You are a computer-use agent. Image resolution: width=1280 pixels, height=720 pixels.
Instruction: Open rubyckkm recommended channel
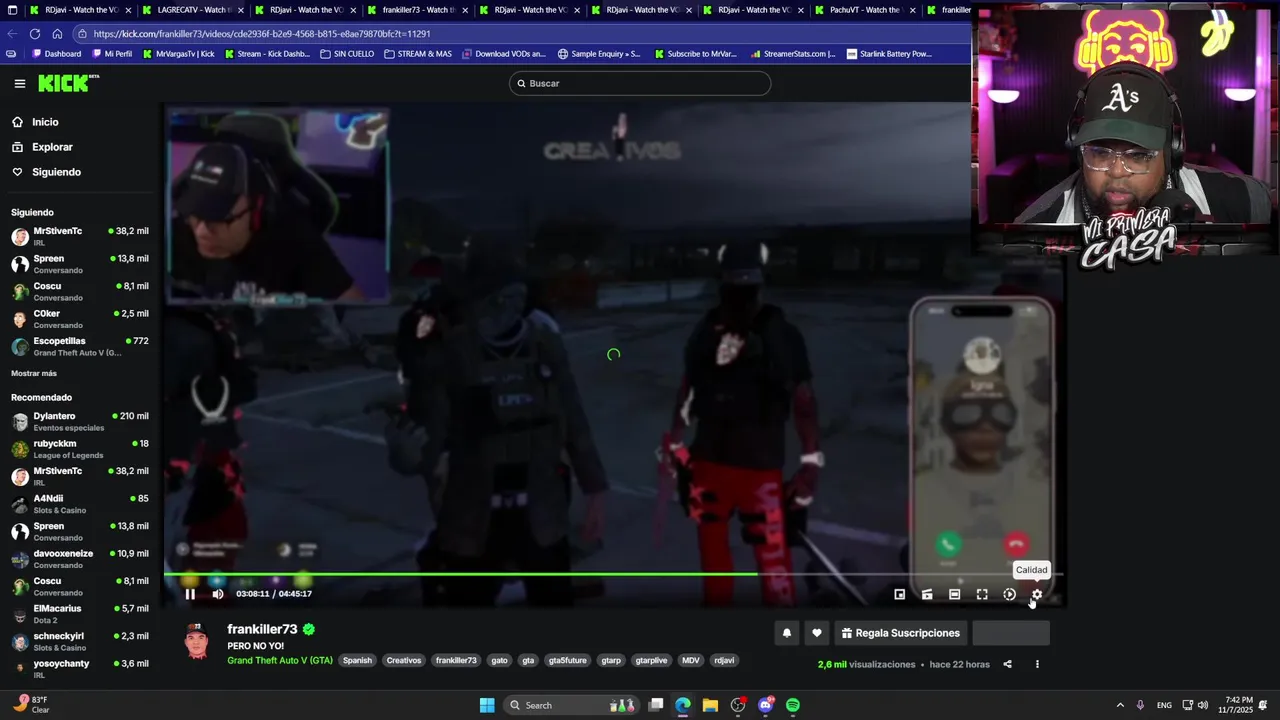coord(80,449)
